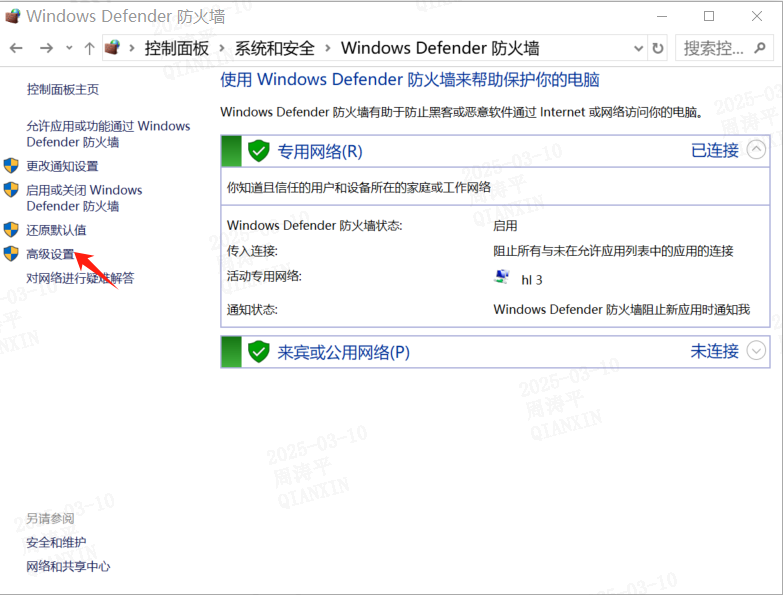Open 网络和共享中心 link
Screen dimensions: 783x595
coord(68,566)
